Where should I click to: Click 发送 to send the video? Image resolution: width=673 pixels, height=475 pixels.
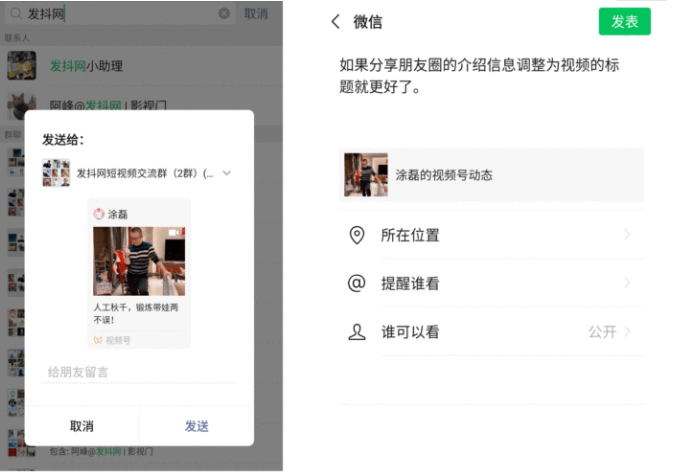pyautogui.click(x=197, y=426)
